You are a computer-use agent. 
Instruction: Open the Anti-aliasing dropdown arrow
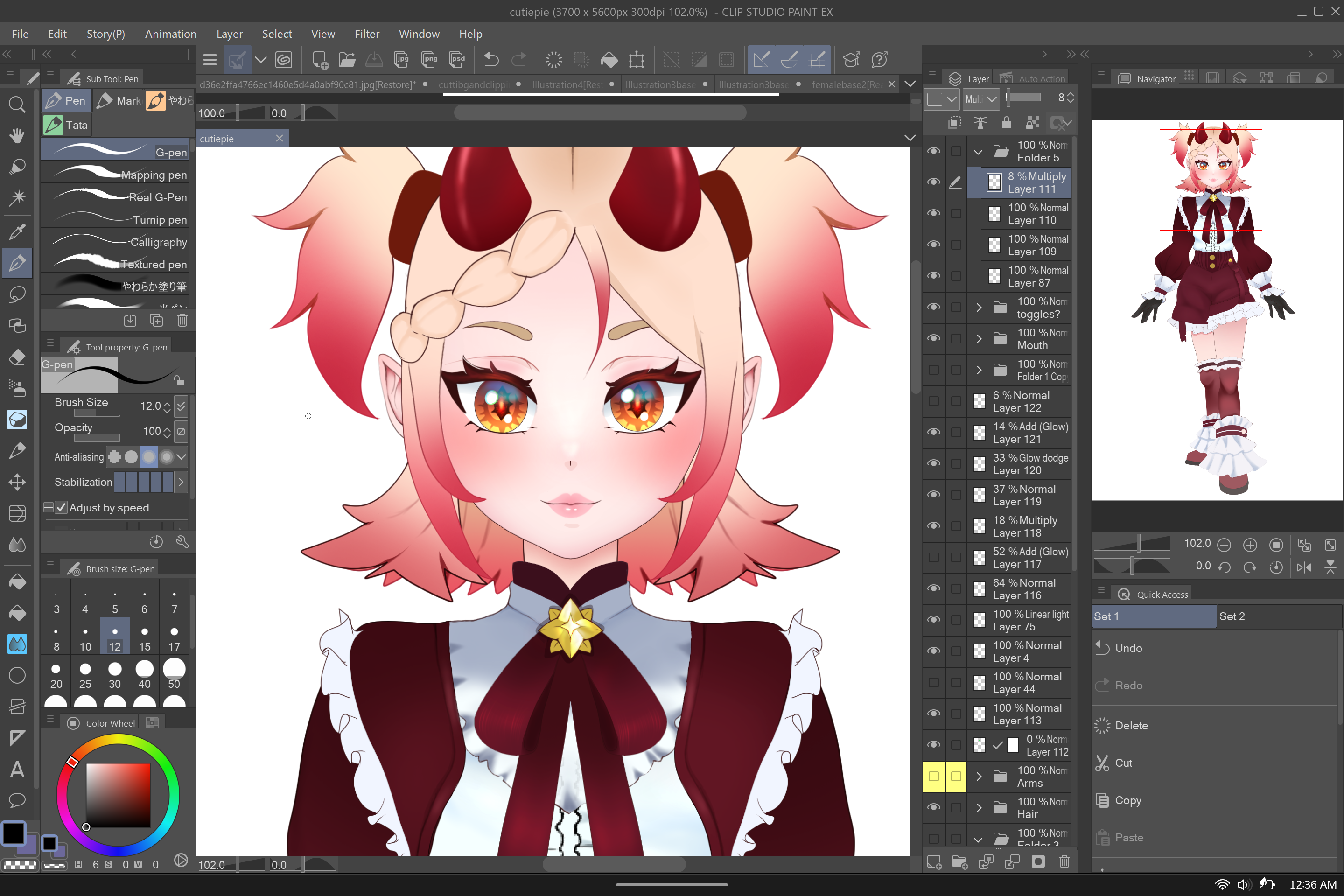point(181,456)
